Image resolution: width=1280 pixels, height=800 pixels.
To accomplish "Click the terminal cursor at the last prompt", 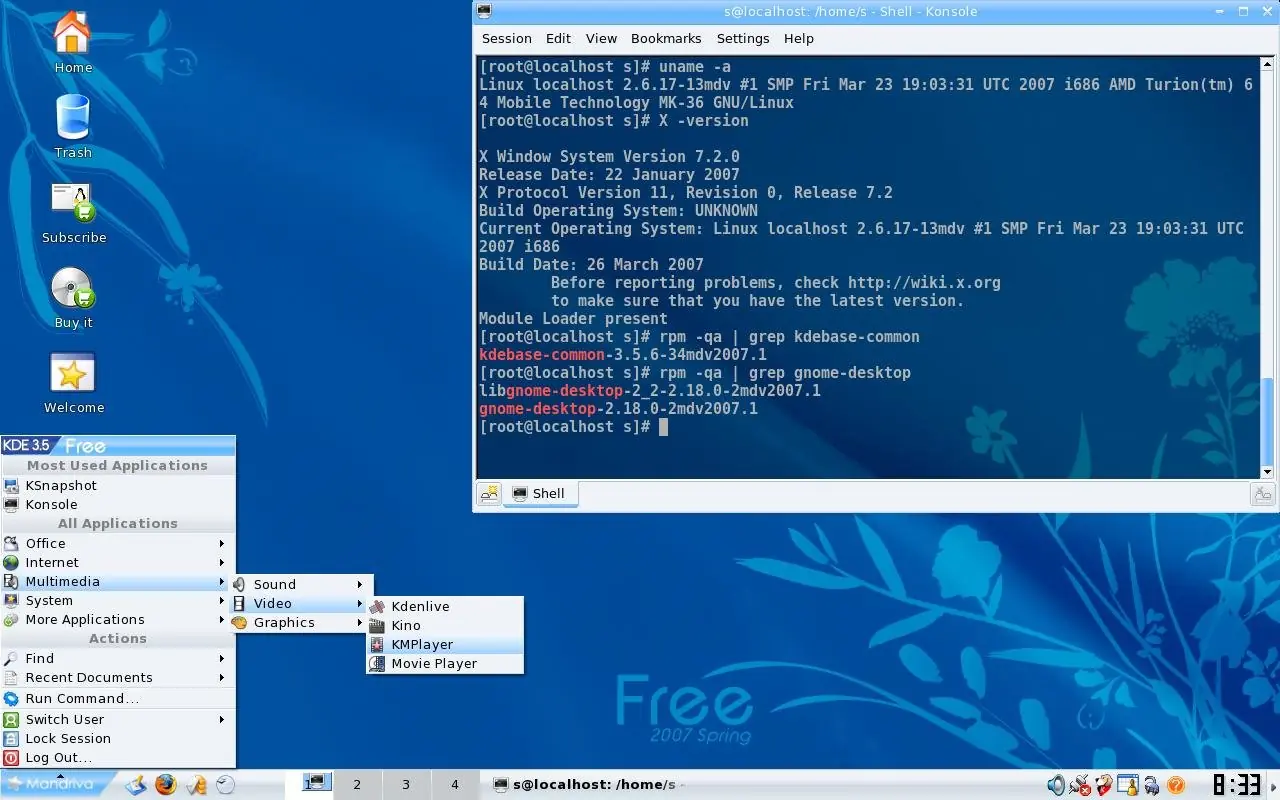I will tap(662, 427).
